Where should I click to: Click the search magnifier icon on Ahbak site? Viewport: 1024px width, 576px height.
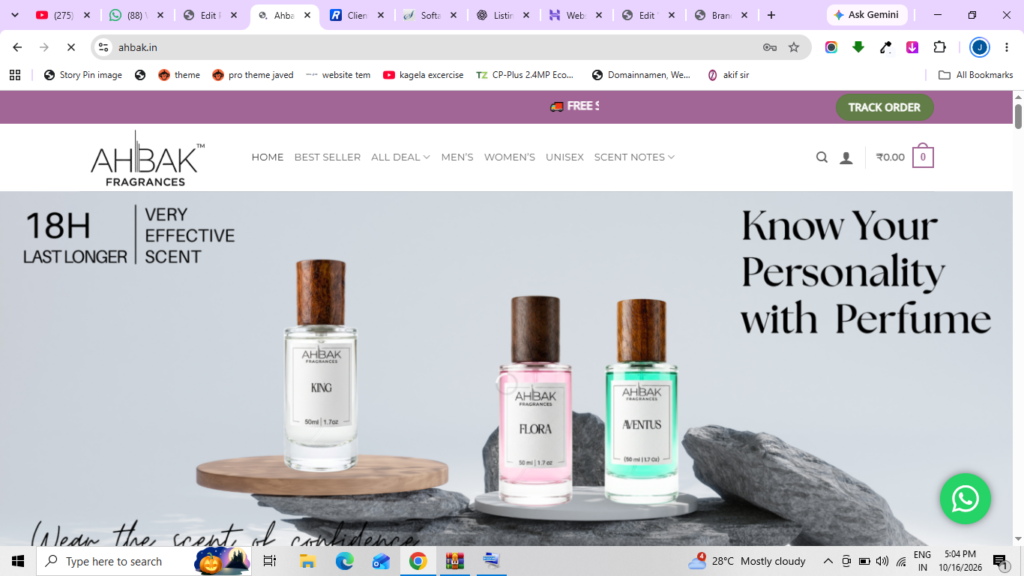[x=822, y=157]
